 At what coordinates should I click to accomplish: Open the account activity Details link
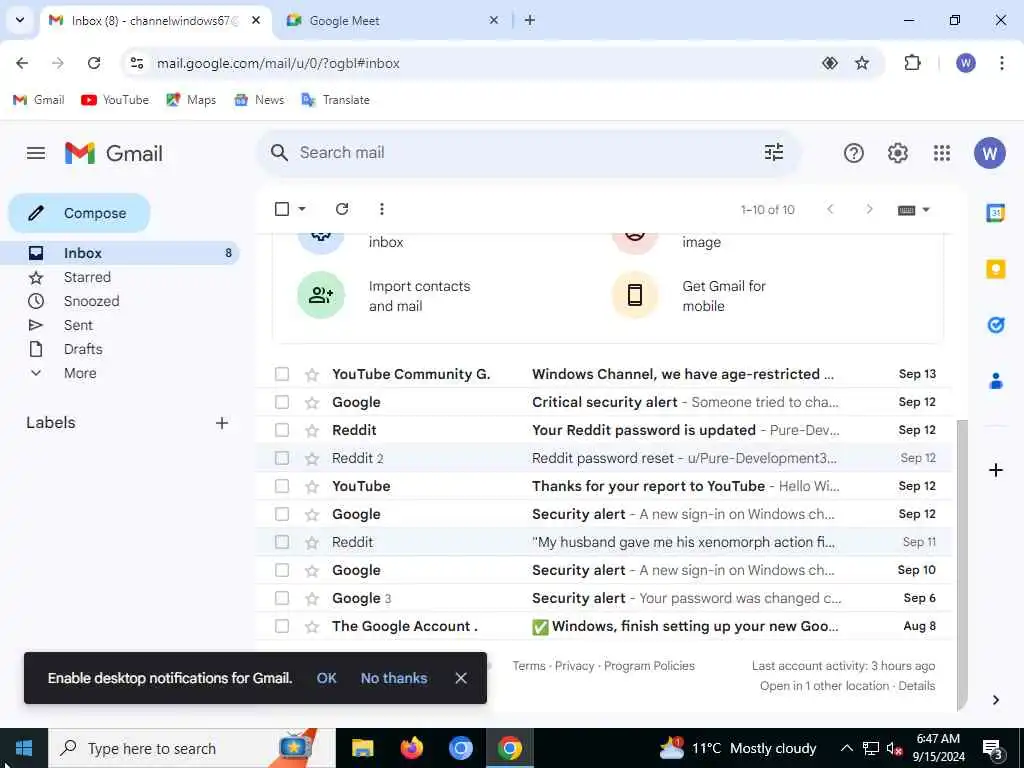(916, 686)
